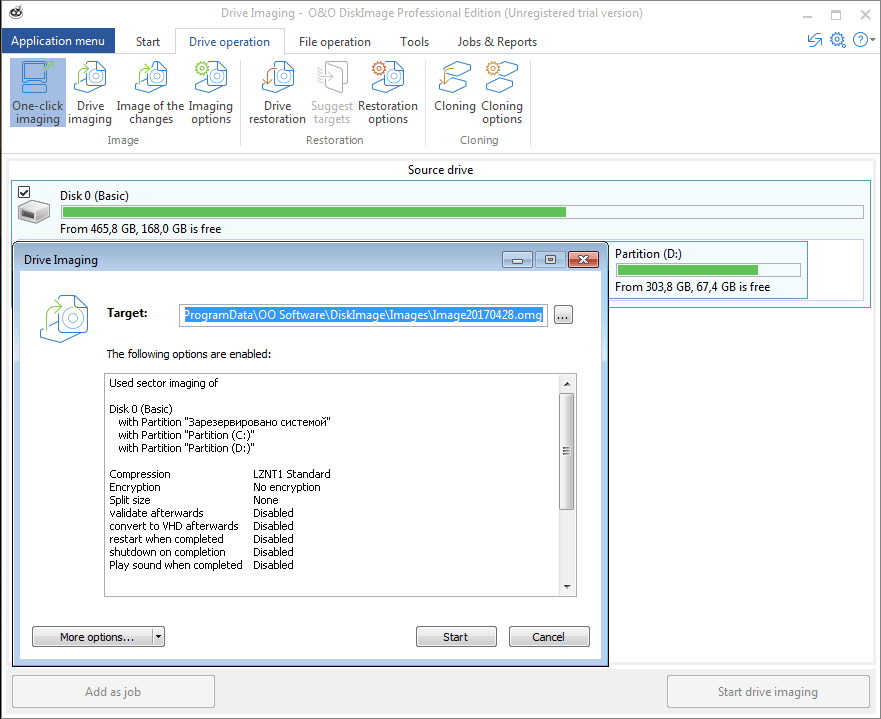The width and height of the screenshot is (881, 719).
Task: Open the Application menu
Action: tap(58, 41)
